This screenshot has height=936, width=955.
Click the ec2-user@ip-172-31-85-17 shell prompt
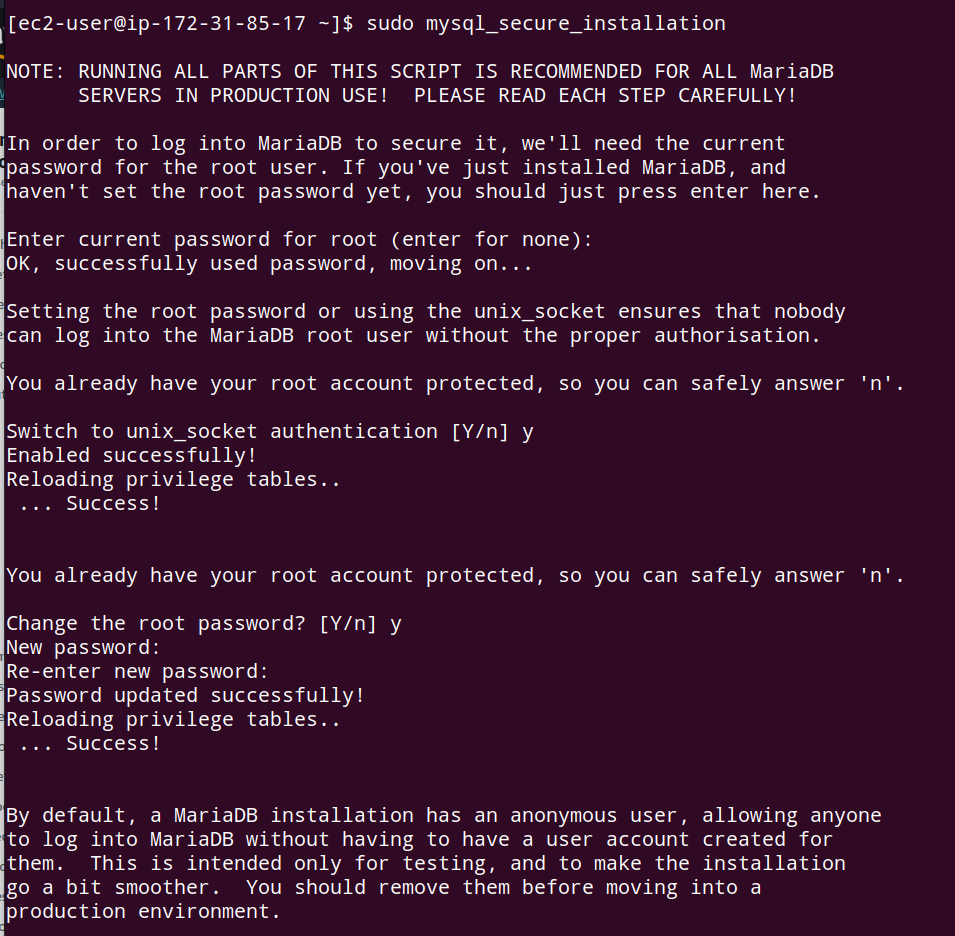pos(180,24)
